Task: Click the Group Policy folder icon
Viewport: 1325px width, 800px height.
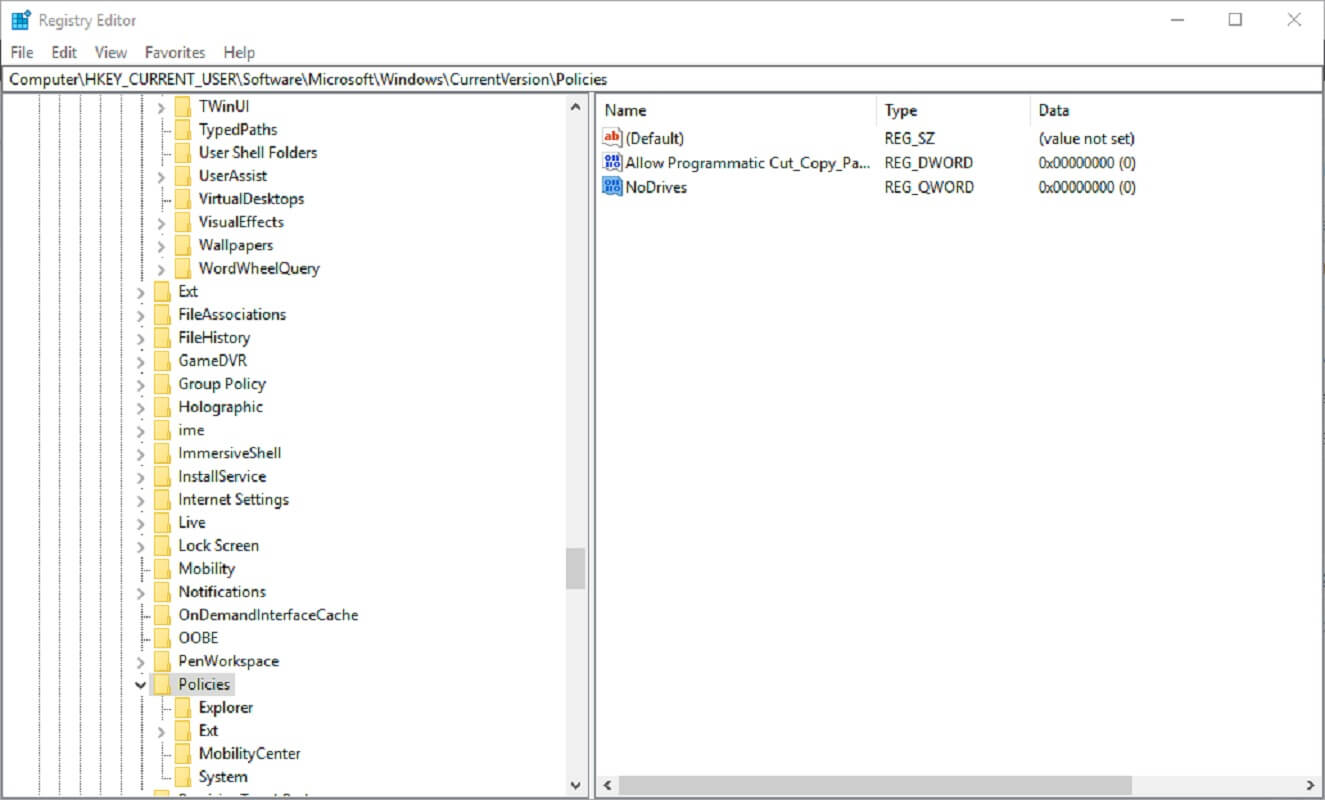Action: tap(163, 383)
